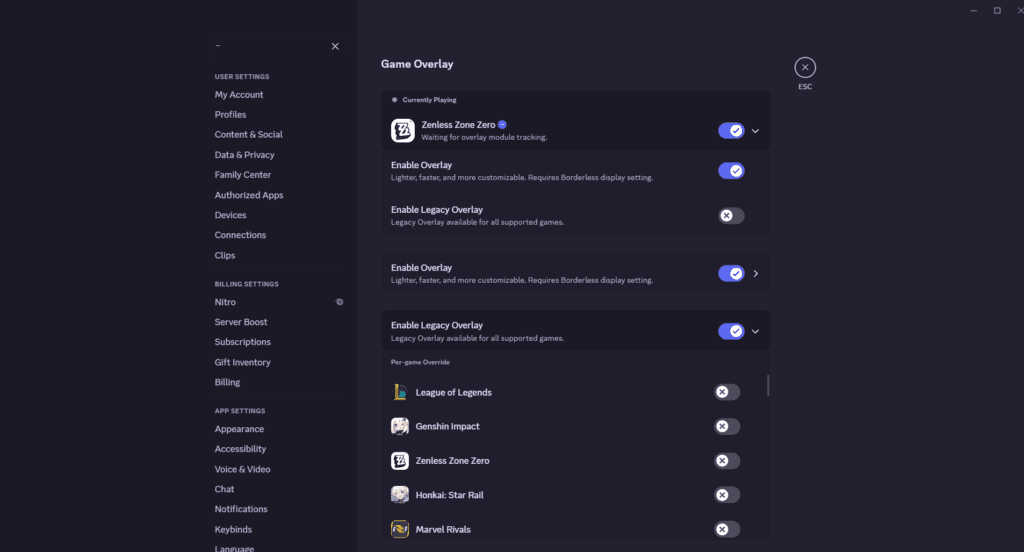Click the per-game list scrollbar
This screenshot has width=1024, height=552.
pyautogui.click(x=768, y=386)
